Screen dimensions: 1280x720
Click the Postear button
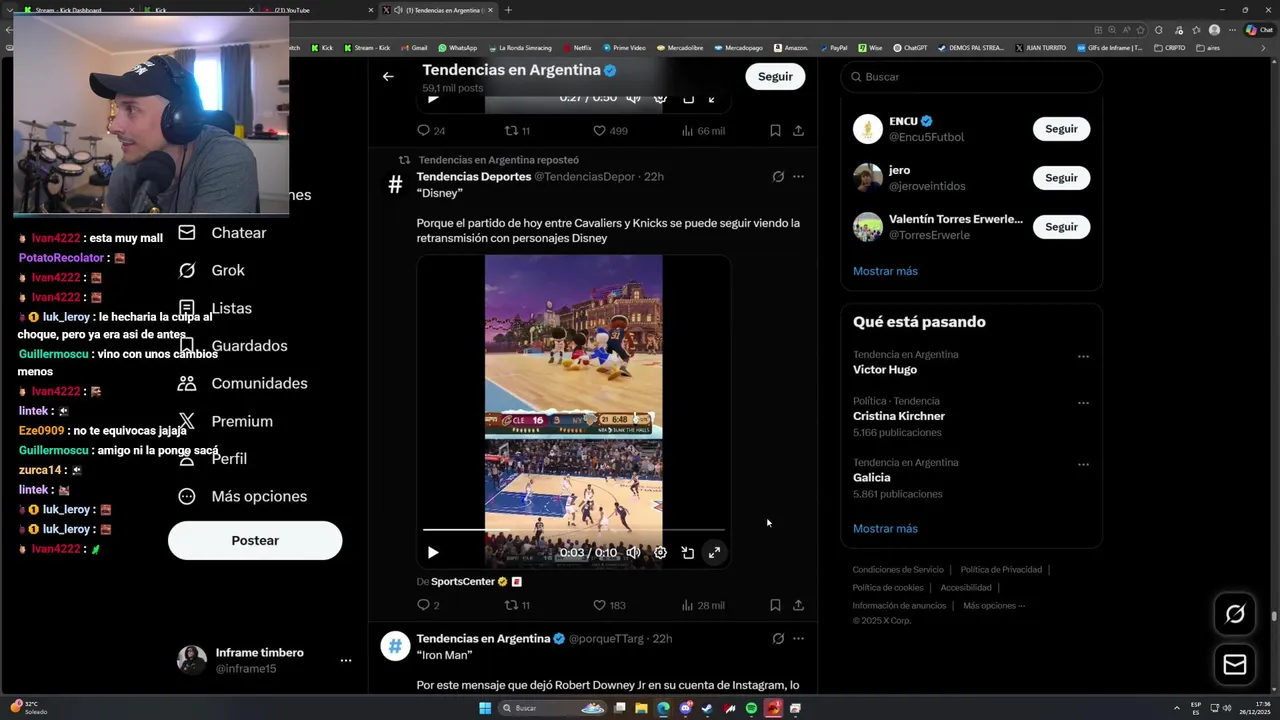[255, 540]
